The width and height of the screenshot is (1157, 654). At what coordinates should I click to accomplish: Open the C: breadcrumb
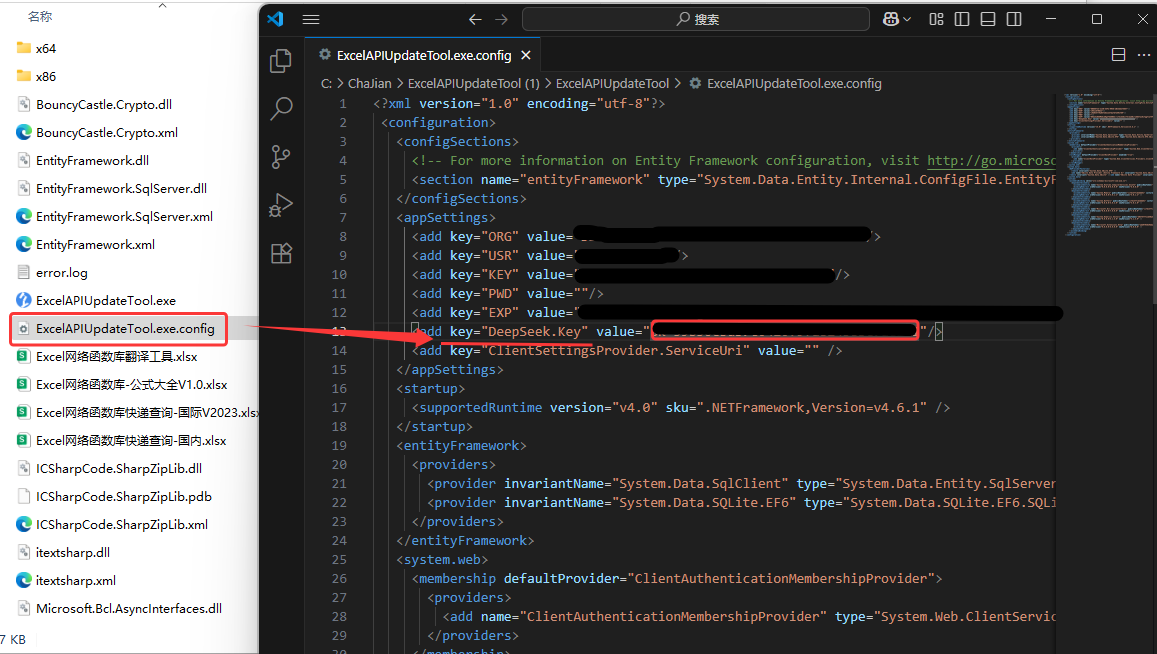pyautogui.click(x=326, y=84)
